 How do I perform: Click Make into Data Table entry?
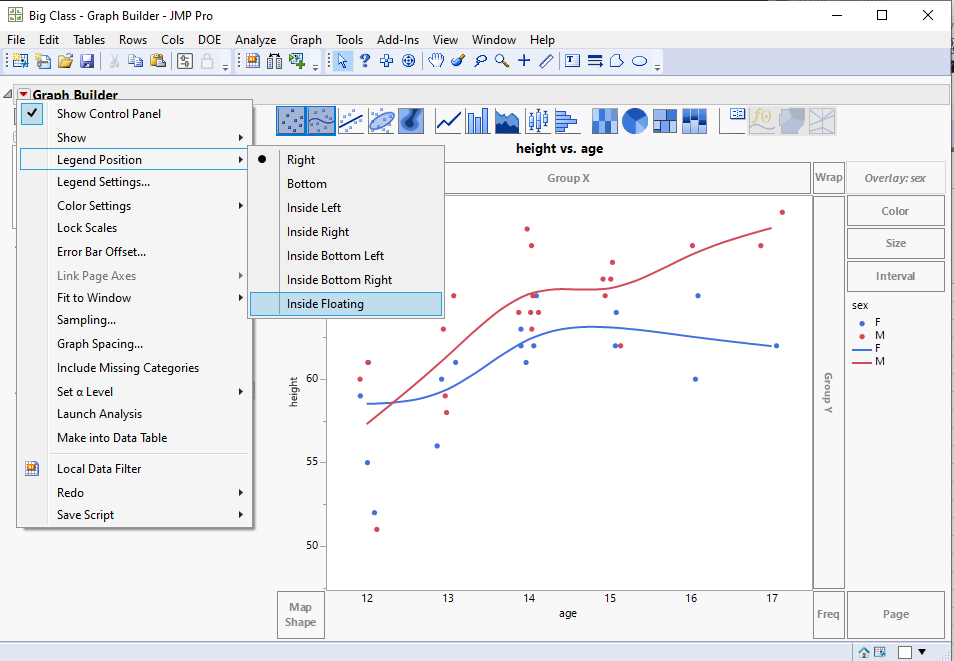(x=136, y=438)
